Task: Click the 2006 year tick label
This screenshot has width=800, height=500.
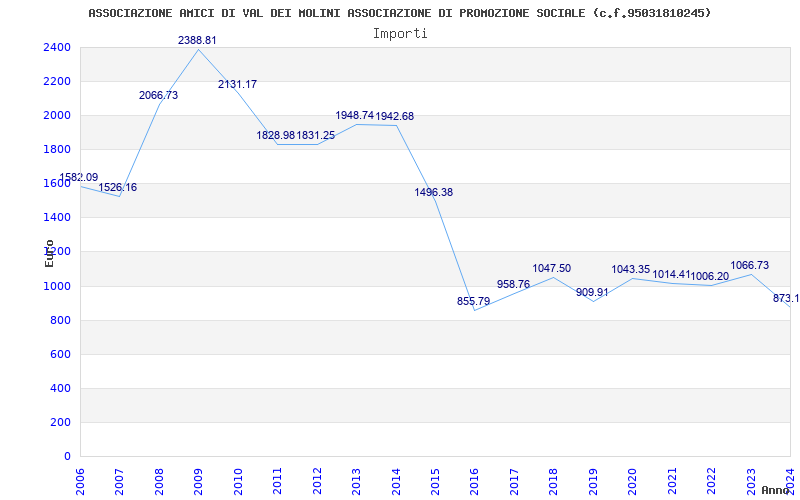Action: [80, 481]
